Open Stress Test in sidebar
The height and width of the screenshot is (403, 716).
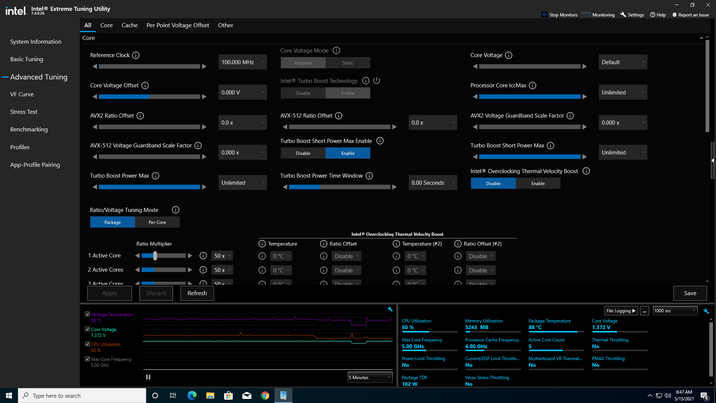click(24, 112)
